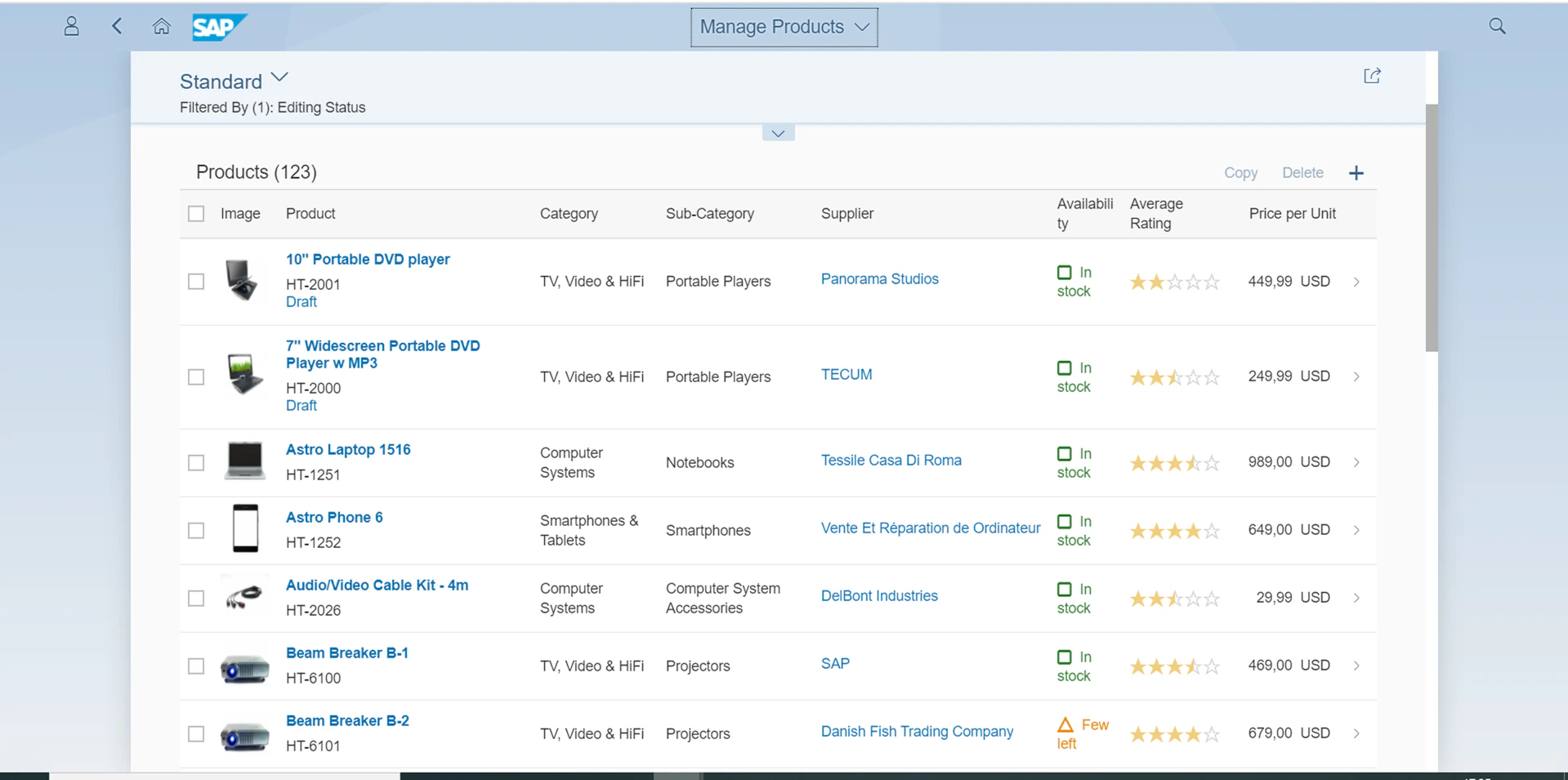
Task: Click the Price per Unit column header
Action: 1292,214
